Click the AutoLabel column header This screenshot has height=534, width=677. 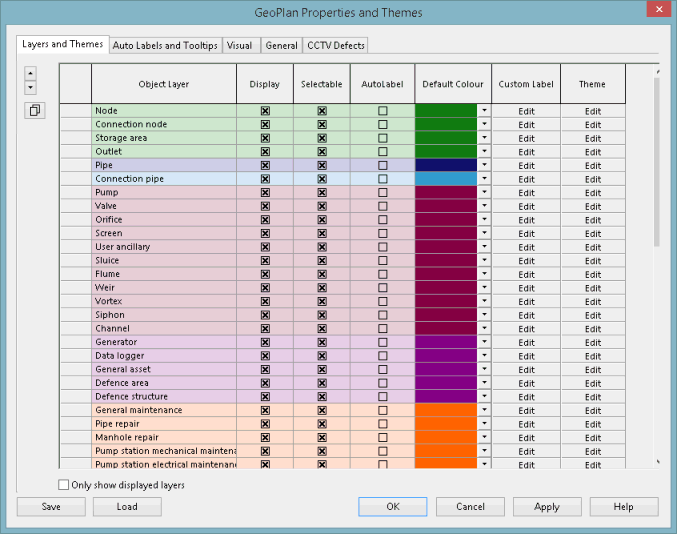tap(382, 84)
